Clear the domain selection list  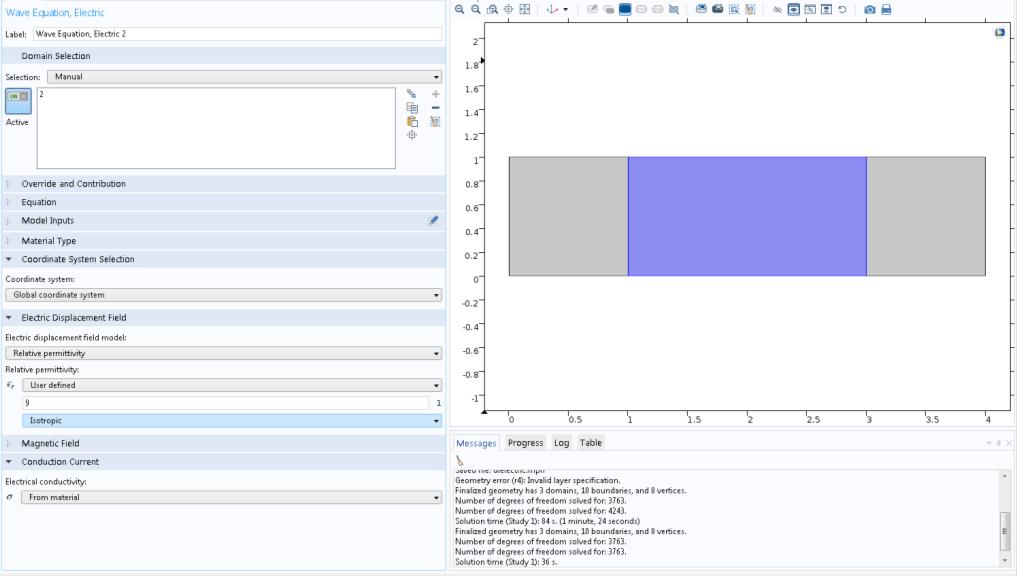coord(435,121)
